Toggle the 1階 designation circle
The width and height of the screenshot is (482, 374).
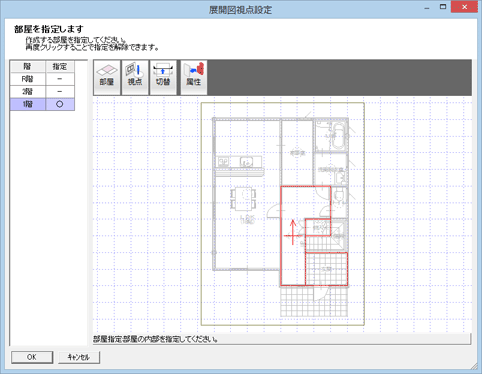pos(60,104)
